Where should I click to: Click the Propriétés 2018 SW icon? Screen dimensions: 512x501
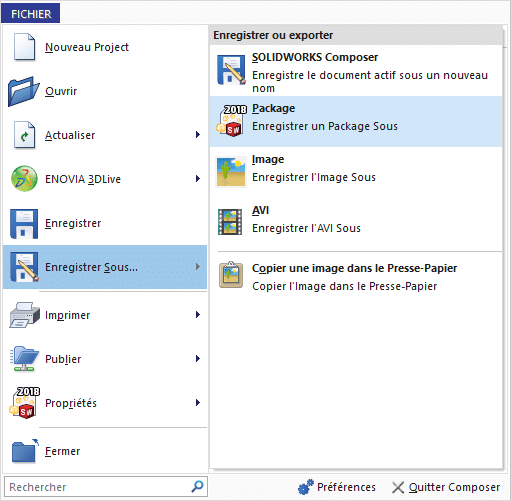pyautogui.click(x=25, y=403)
